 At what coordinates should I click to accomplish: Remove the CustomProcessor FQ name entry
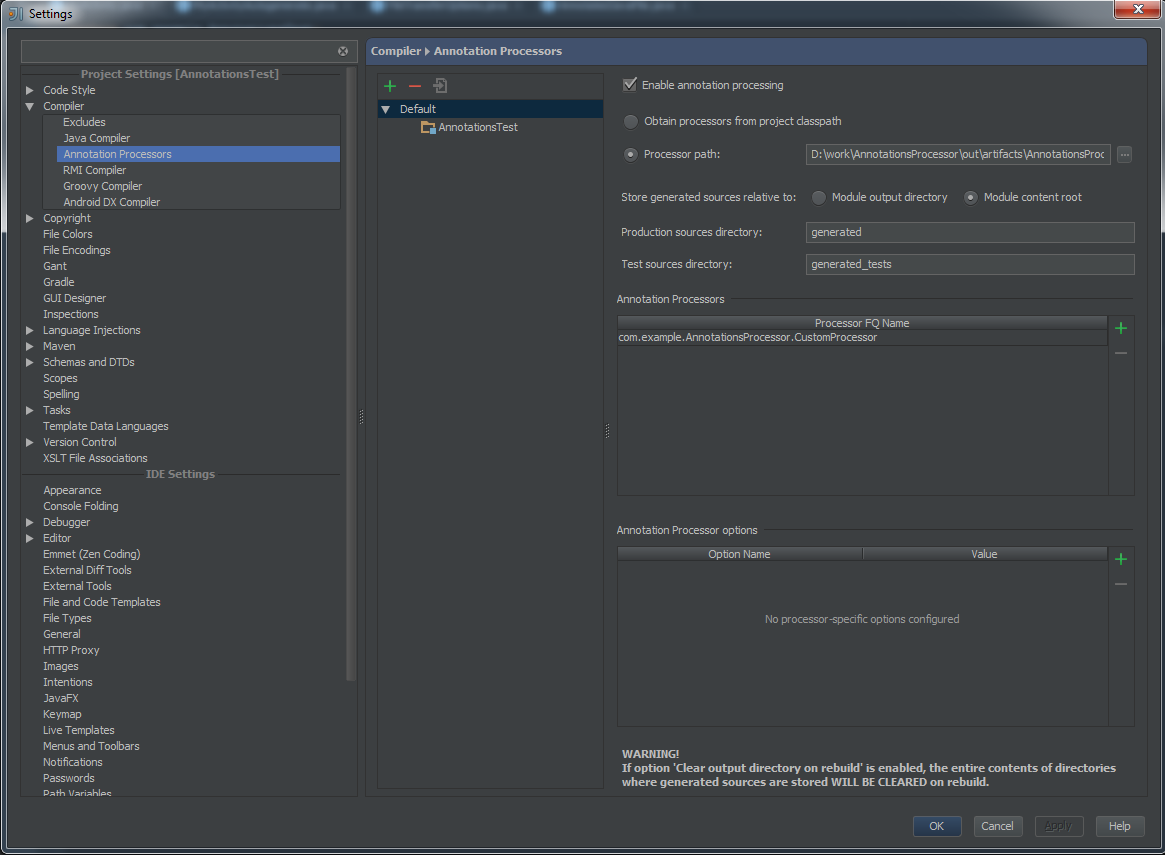click(1120, 352)
